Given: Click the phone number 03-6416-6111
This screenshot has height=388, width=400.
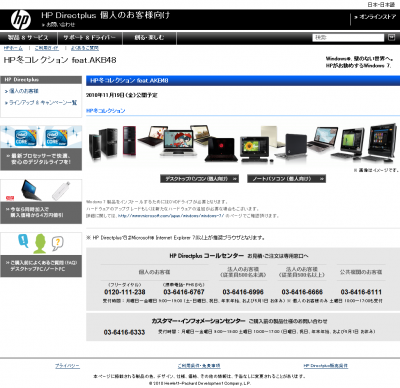Looking at the screenshot, I should tap(361, 292).
